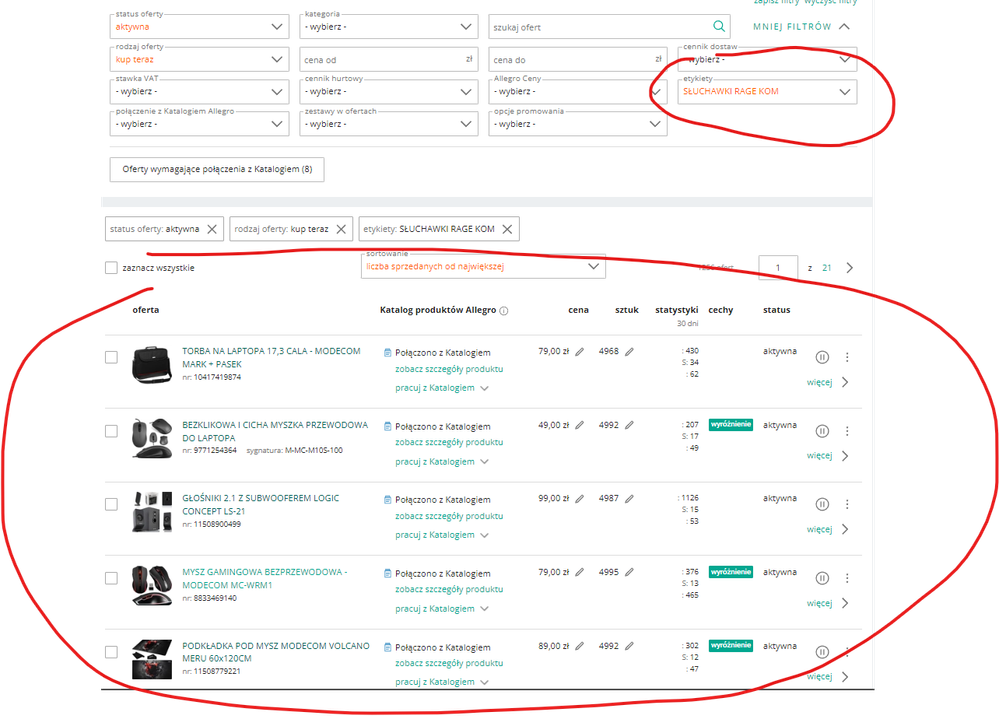Select checkbox for TORBA NA LAPTOPA offer

(x=112, y=358)
